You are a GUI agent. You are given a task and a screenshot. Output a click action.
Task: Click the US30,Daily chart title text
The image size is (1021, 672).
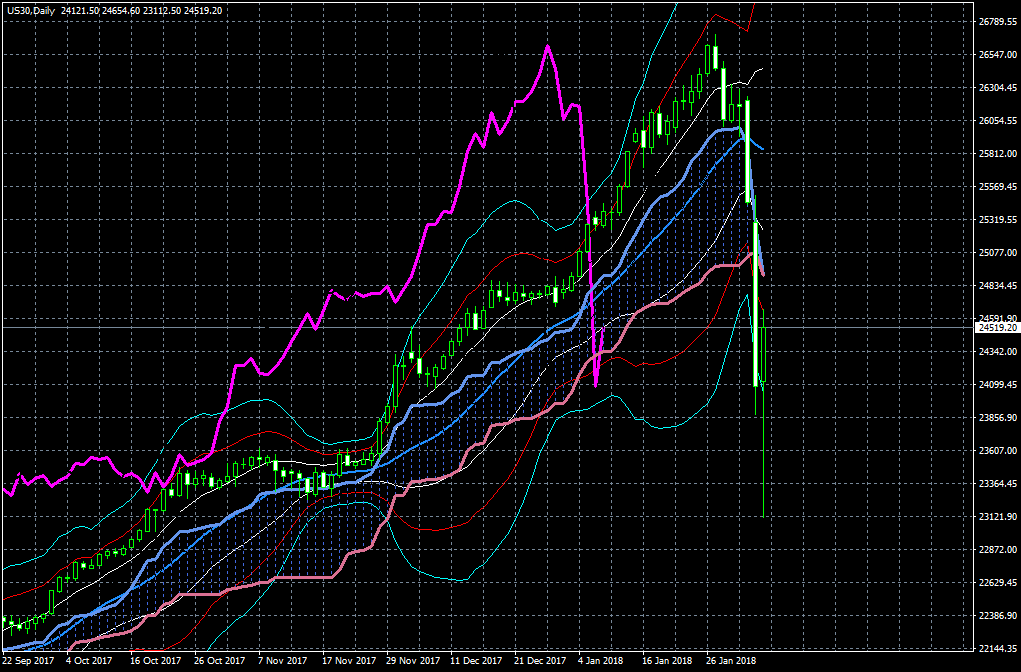coord(29,9)
